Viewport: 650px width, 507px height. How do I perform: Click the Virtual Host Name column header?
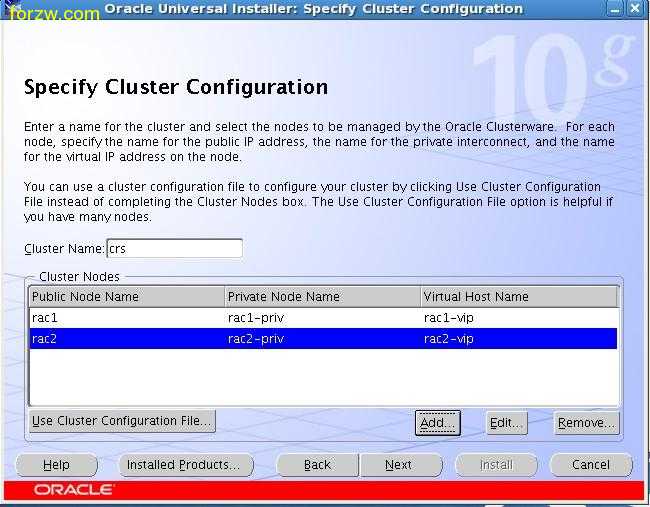(x=518, y=297)
